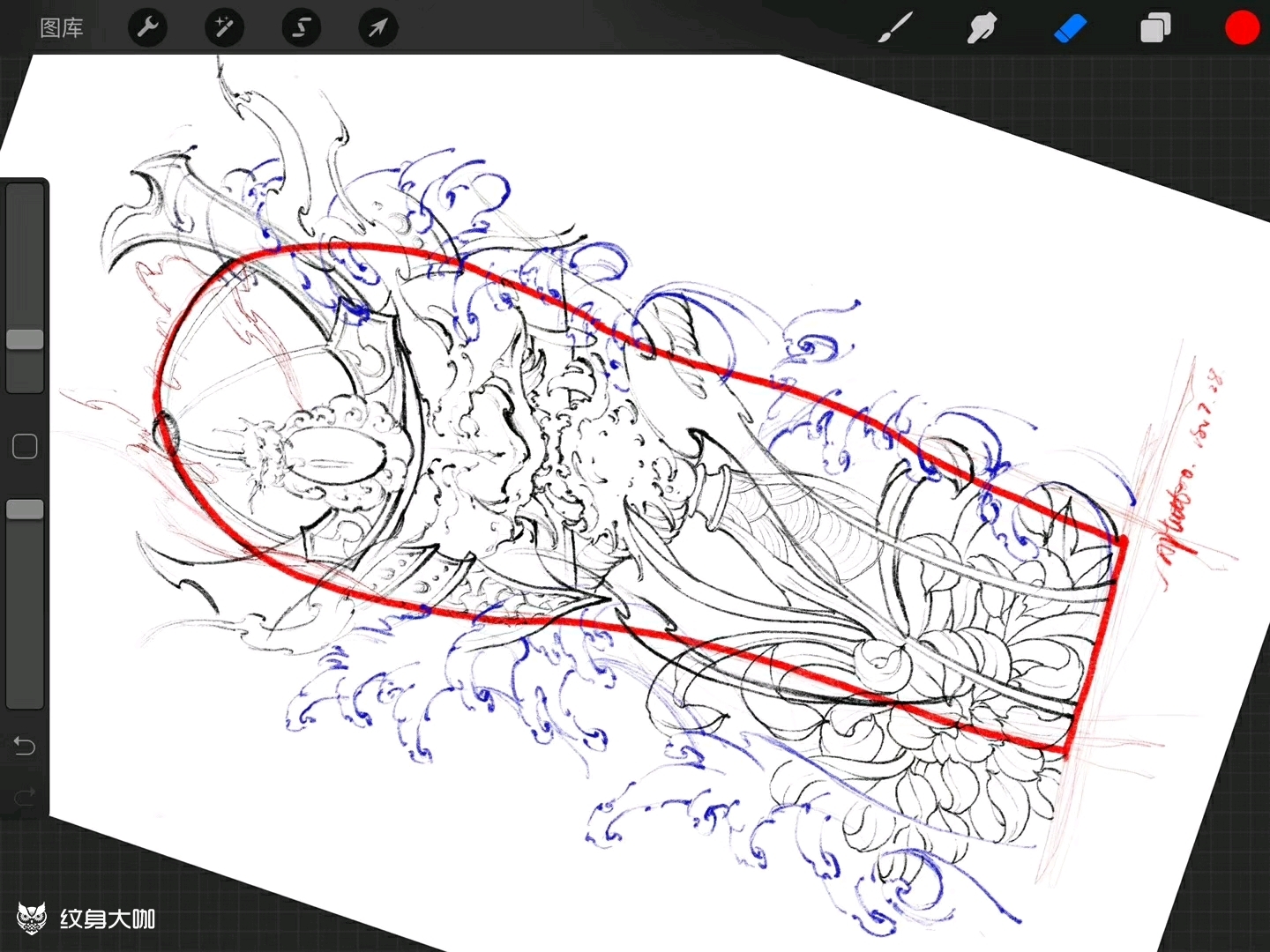Select the Paint brush tool

[x=895, y=28]
